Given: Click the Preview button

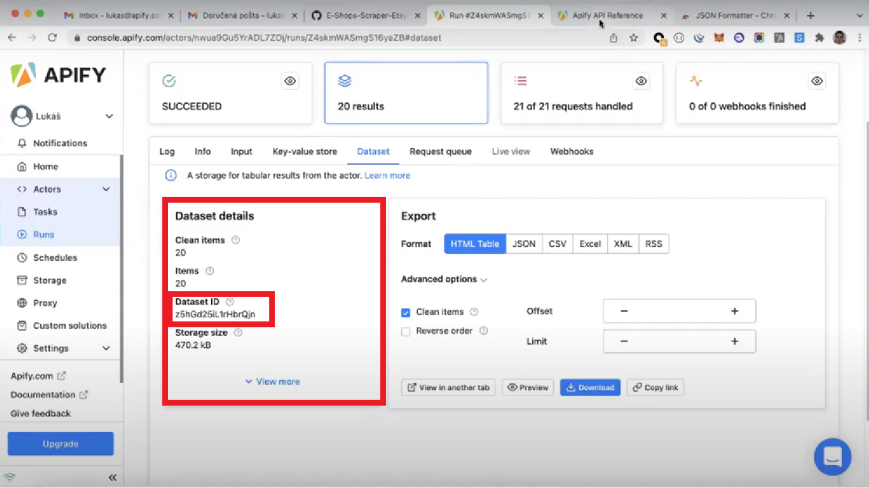Looking at the screenshot, I should click(528, 387).
